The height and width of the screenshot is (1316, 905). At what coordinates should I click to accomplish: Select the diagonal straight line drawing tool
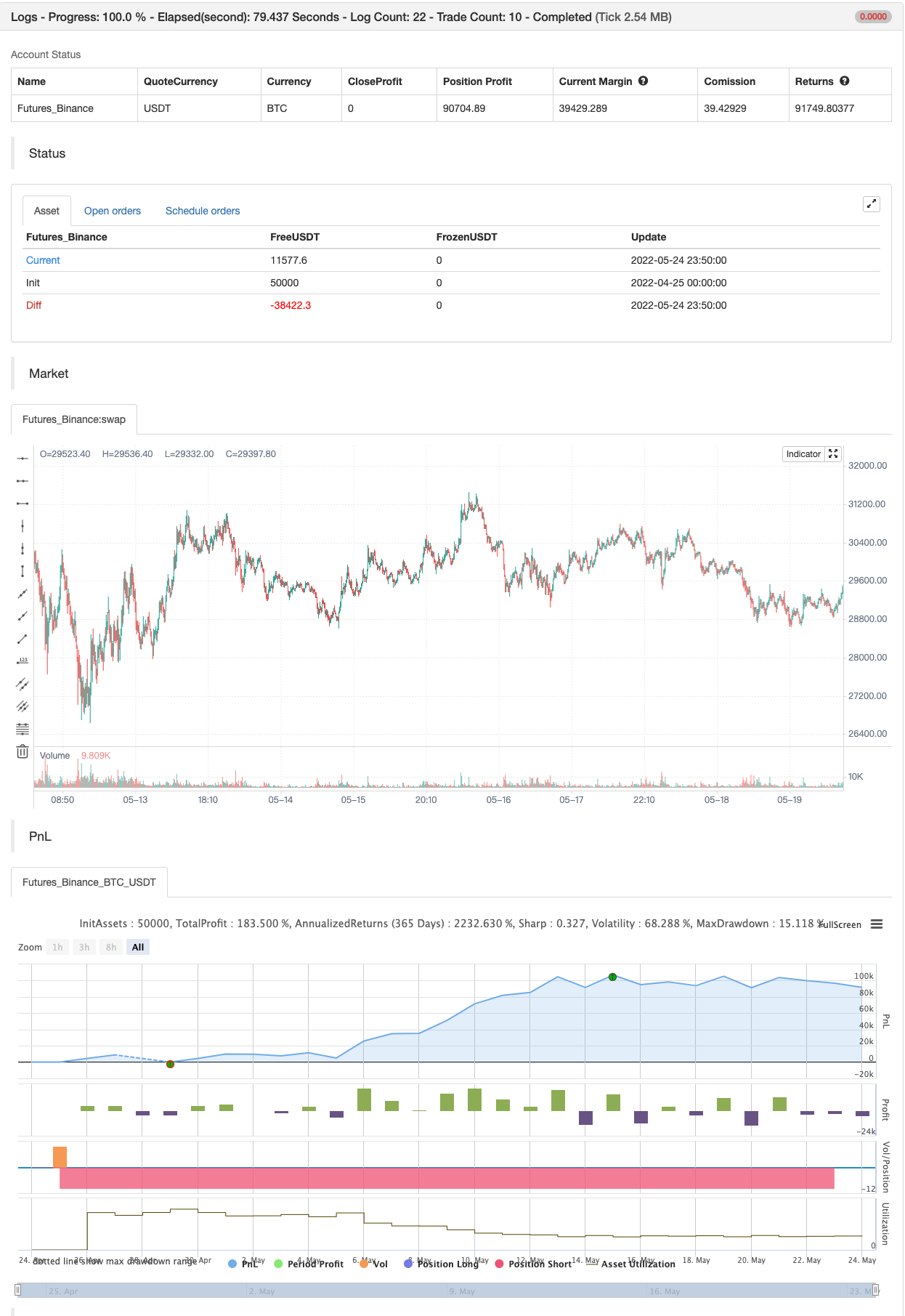pos(23,593)
